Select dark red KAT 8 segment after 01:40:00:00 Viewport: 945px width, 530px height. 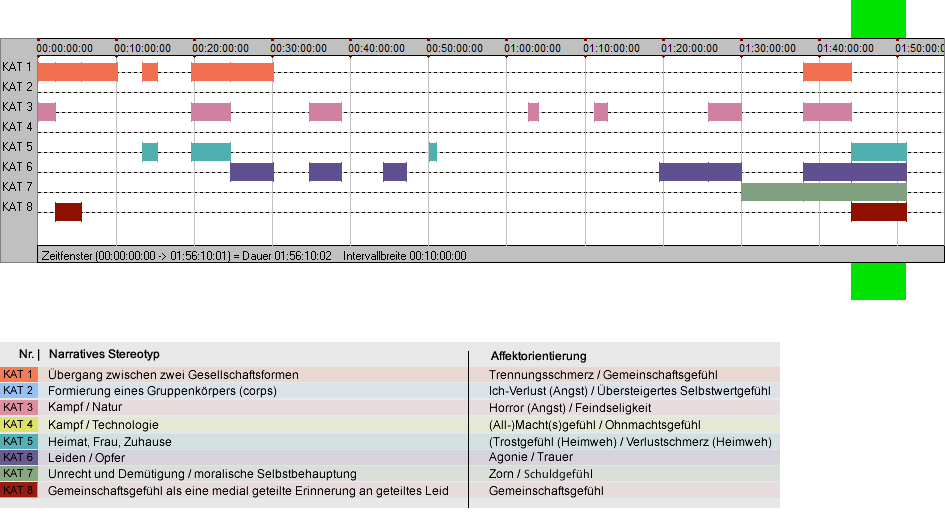click(x=879, y=212)
